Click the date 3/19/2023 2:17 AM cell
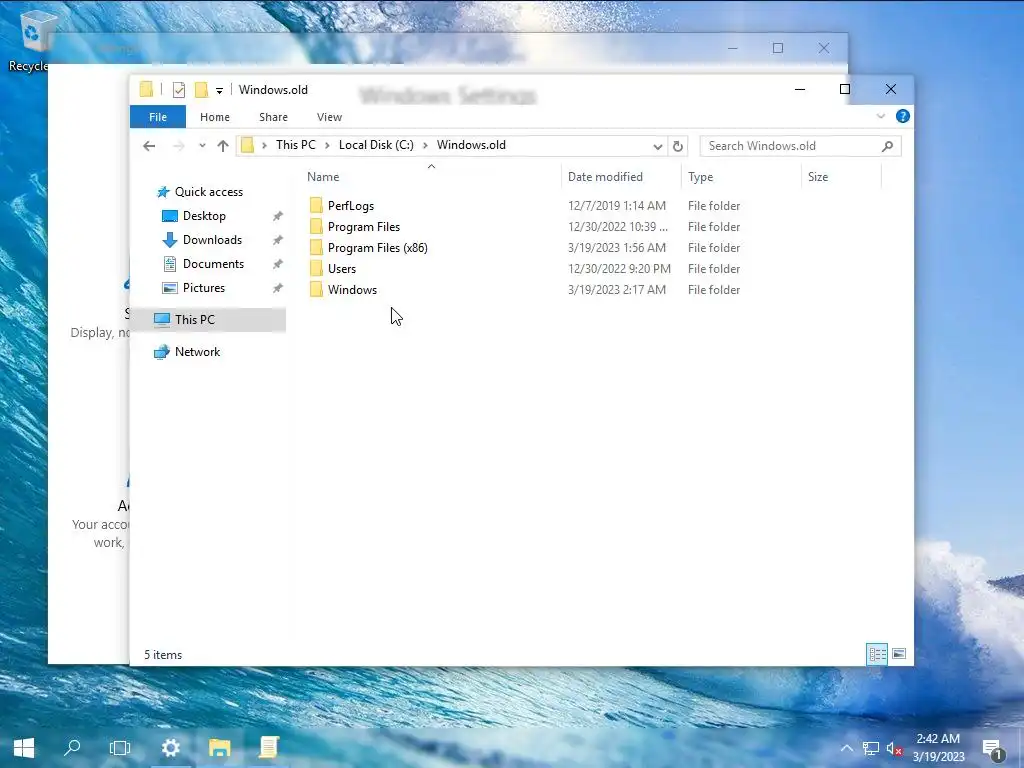This screenshot has height=768, width=1024. pyautogui.click(x=616, y=289)
